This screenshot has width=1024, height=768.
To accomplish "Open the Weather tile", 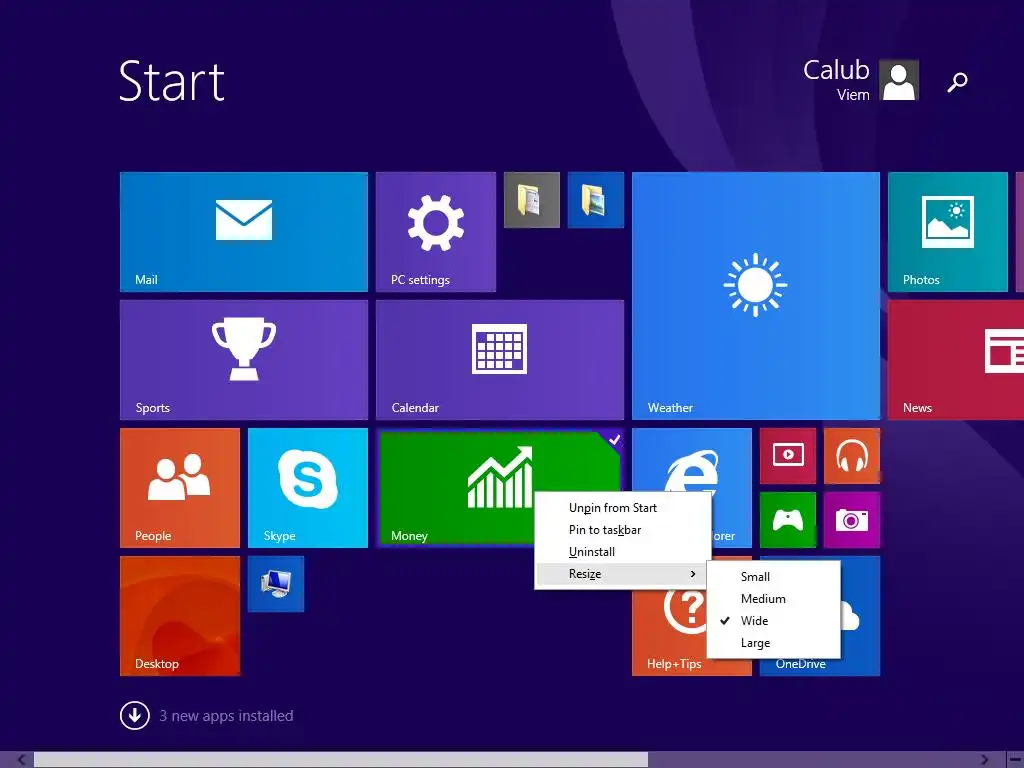I will coord(756,296).
